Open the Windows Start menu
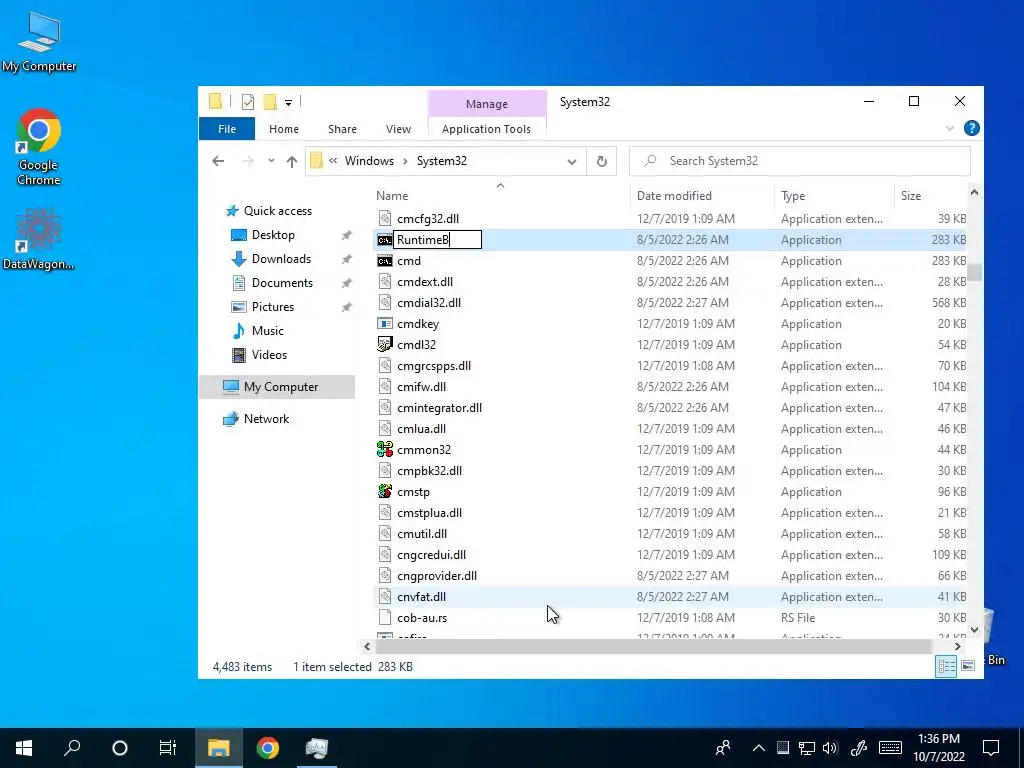This screenshot has height=768, width=1024. tap(24, 748)
